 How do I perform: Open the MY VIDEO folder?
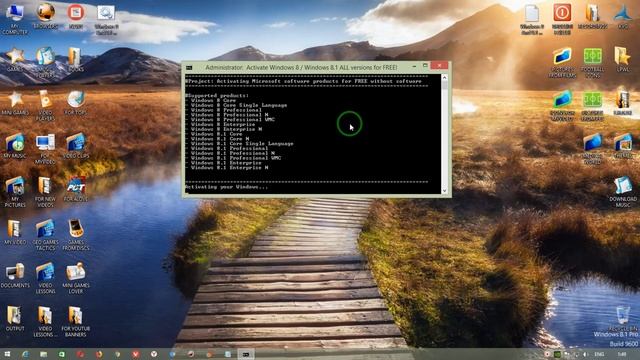[x=15, y=233]
